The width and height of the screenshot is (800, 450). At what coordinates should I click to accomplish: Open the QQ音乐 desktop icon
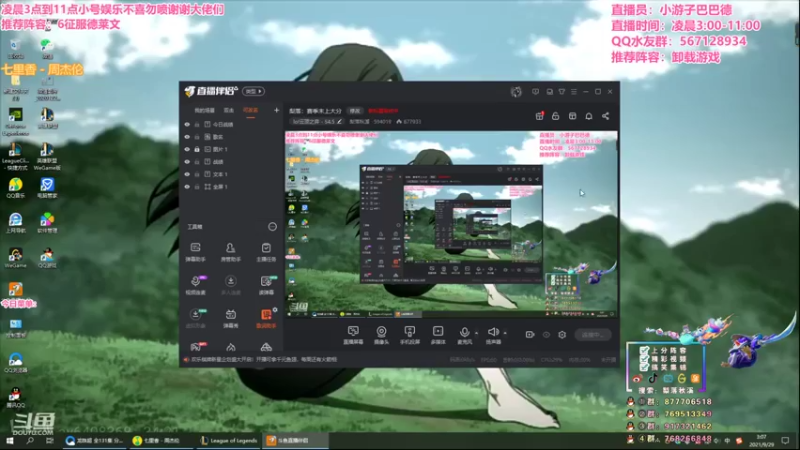pos(15,188)
